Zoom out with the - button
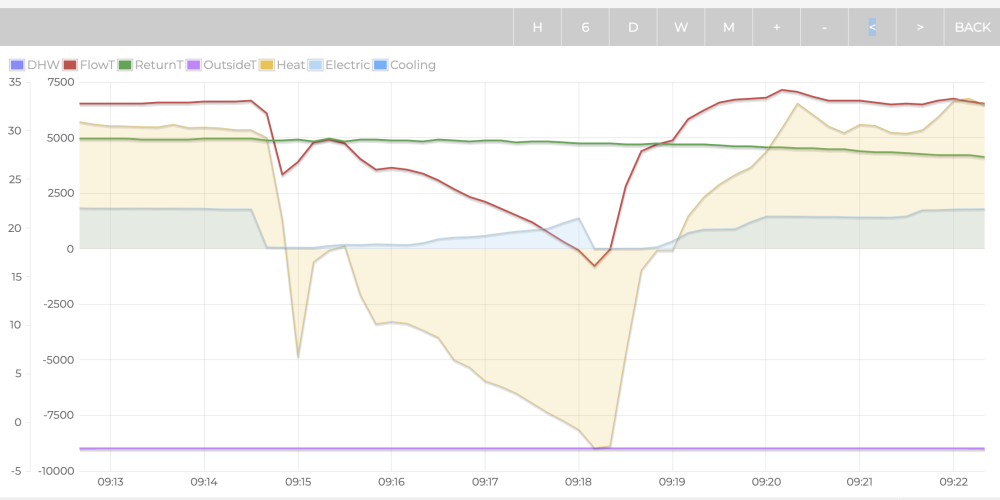 (x=824, y=27)
